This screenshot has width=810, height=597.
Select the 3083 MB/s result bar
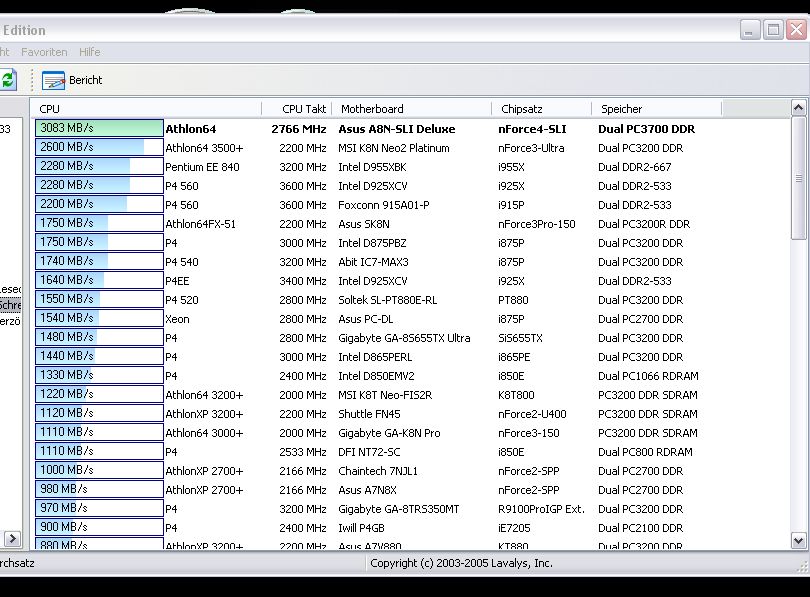tap(99, 128)
